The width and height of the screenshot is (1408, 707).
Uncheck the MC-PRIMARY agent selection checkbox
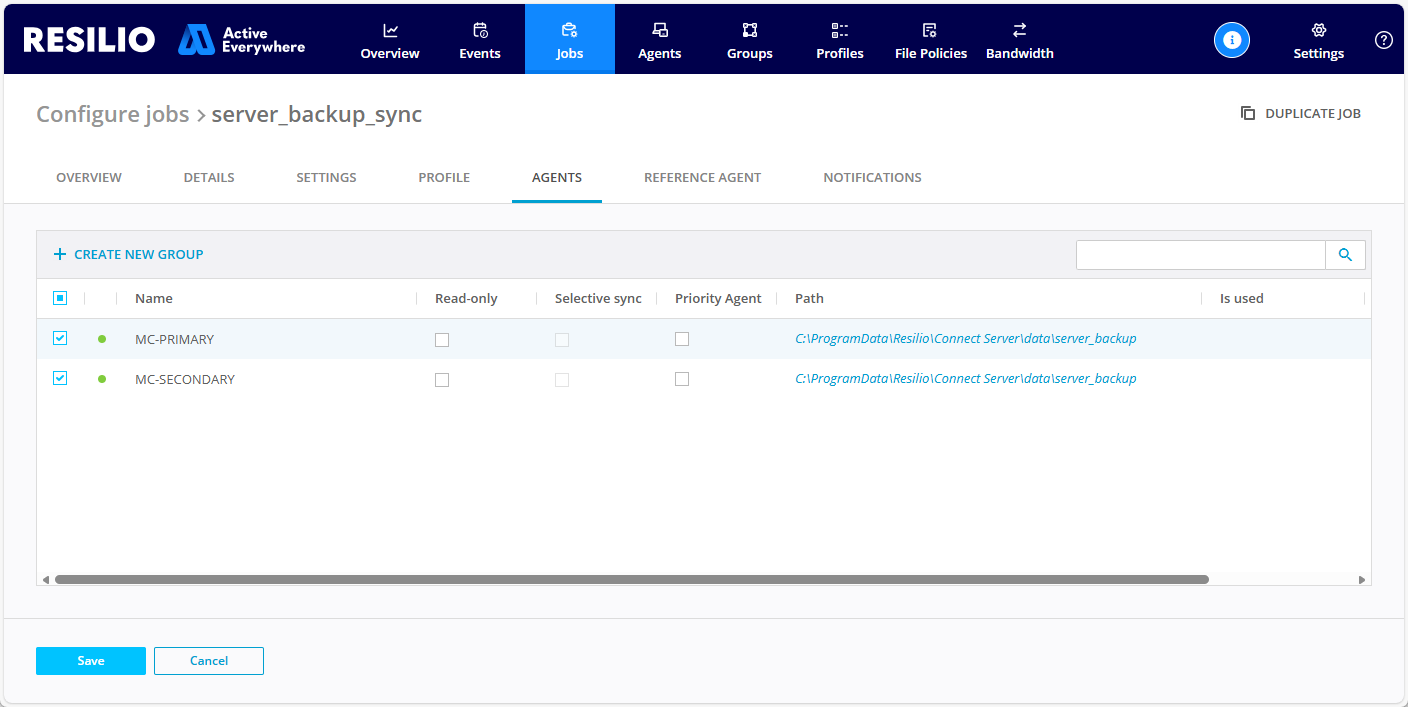pyautogui.click(x=60, y=339)
